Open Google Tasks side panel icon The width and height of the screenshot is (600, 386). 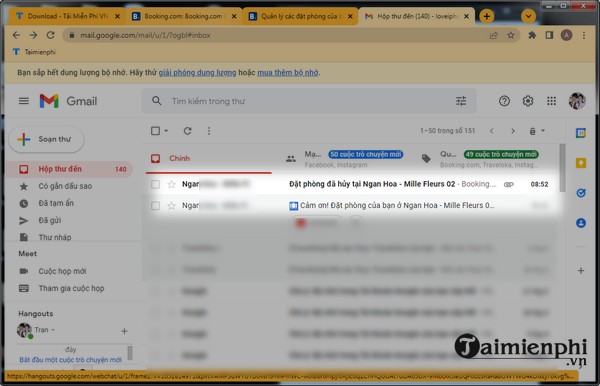(581, 193)
